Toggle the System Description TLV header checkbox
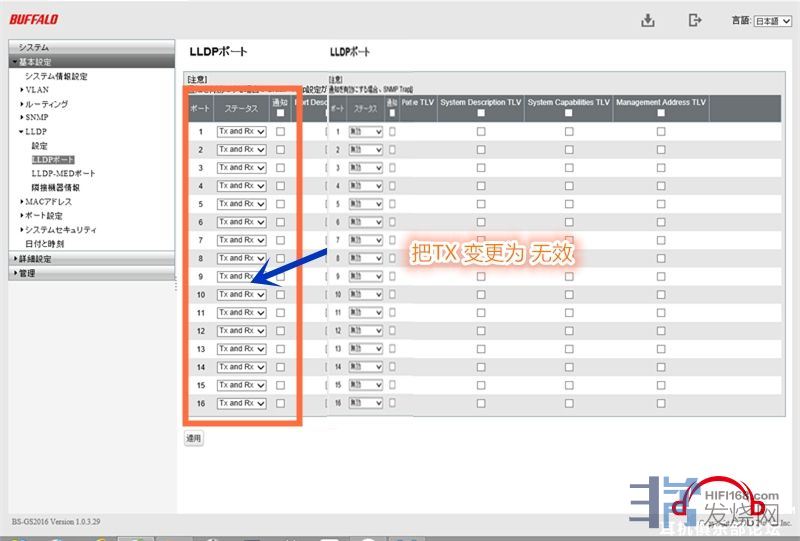This screenshot has width=800, height=541. point(481,113)
